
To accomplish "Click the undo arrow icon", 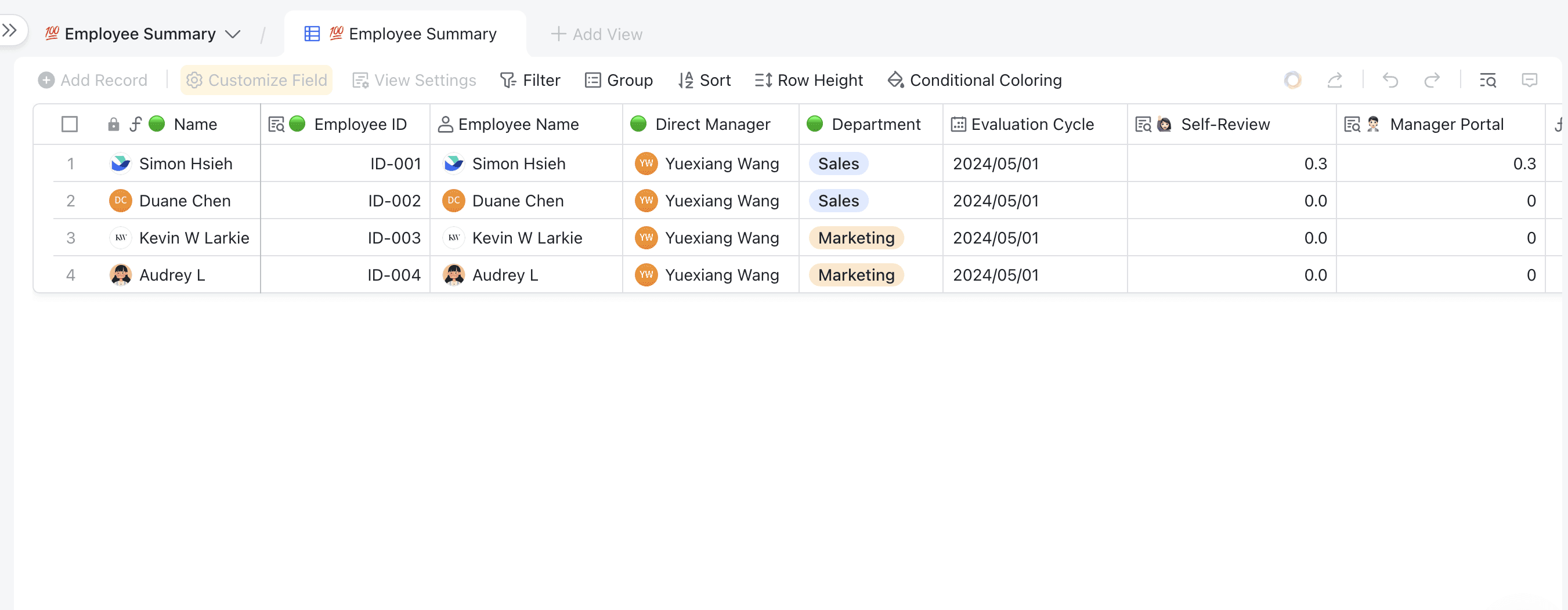I will click(1390, 80).
